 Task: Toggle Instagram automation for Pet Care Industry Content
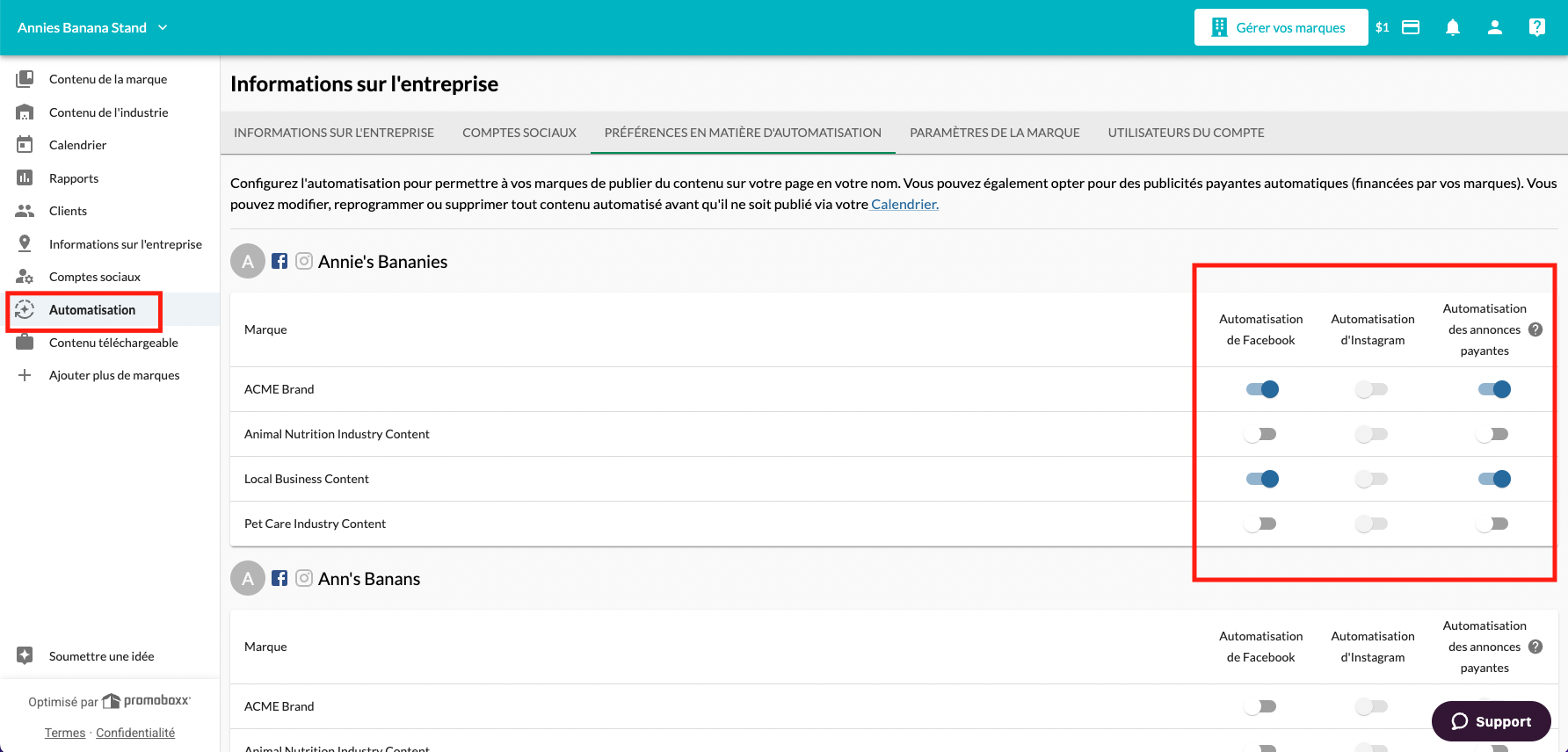(x=1371, y=524)
